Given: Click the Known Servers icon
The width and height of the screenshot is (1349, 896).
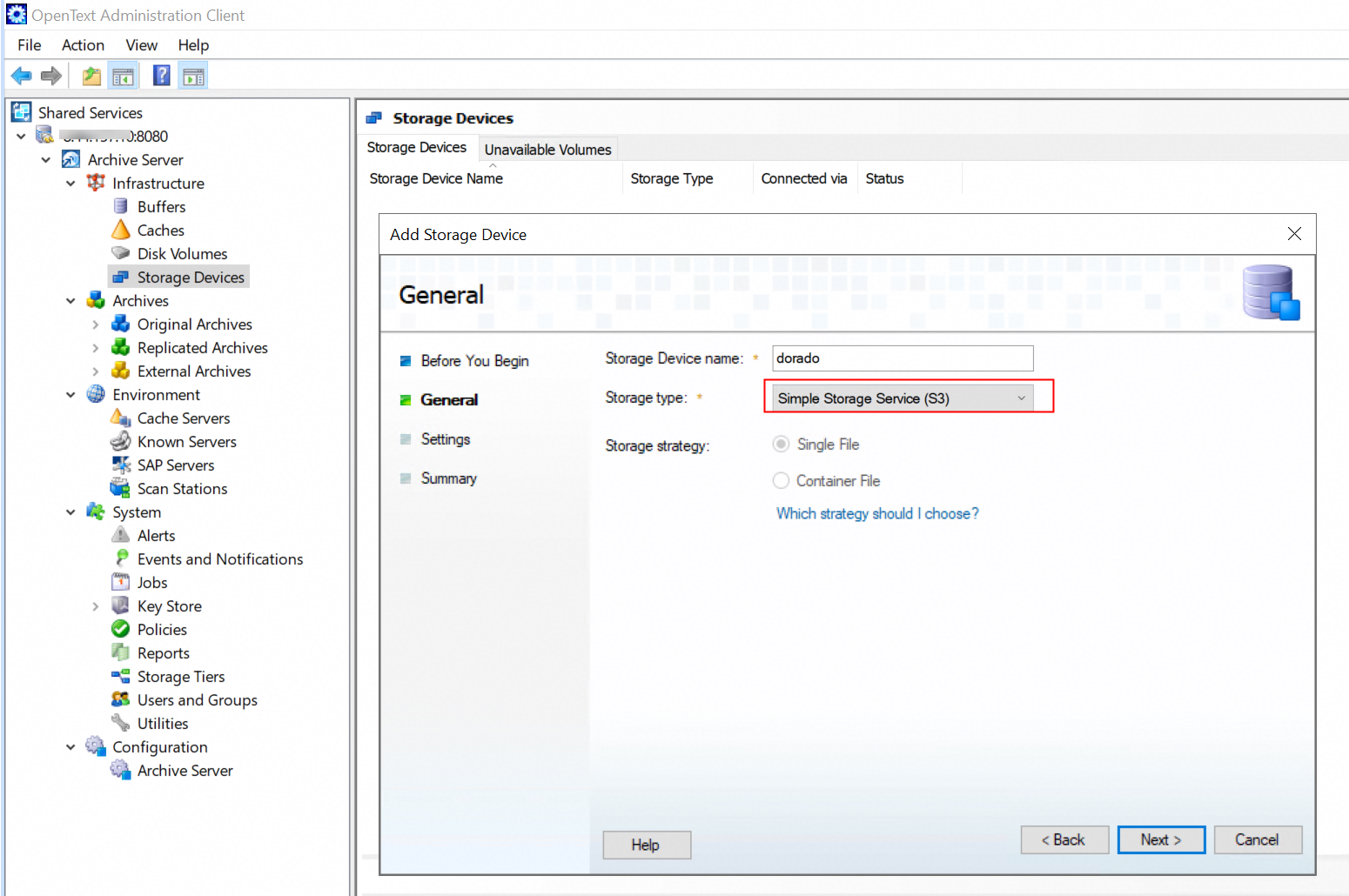Looking at the screenshot, I should 121,441.
